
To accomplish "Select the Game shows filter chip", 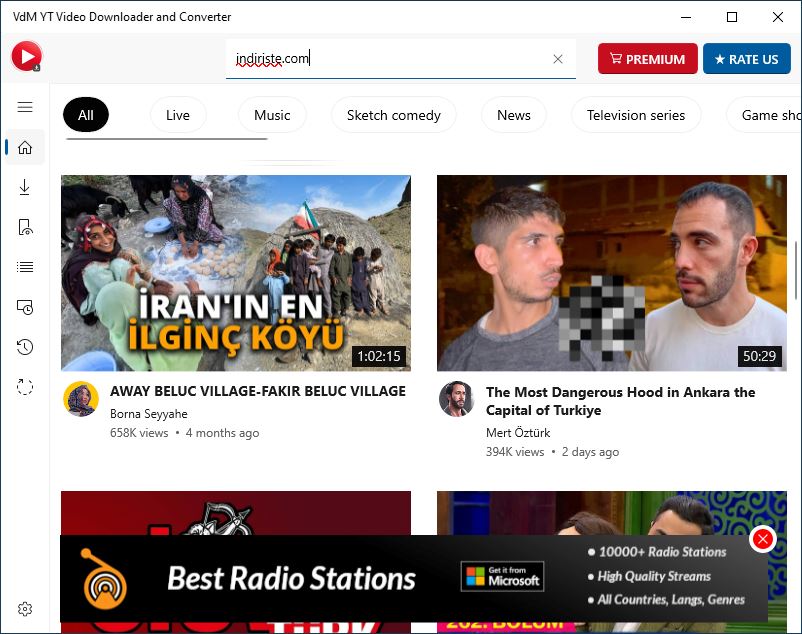I will pyautogui.click(x=765, y=115).
